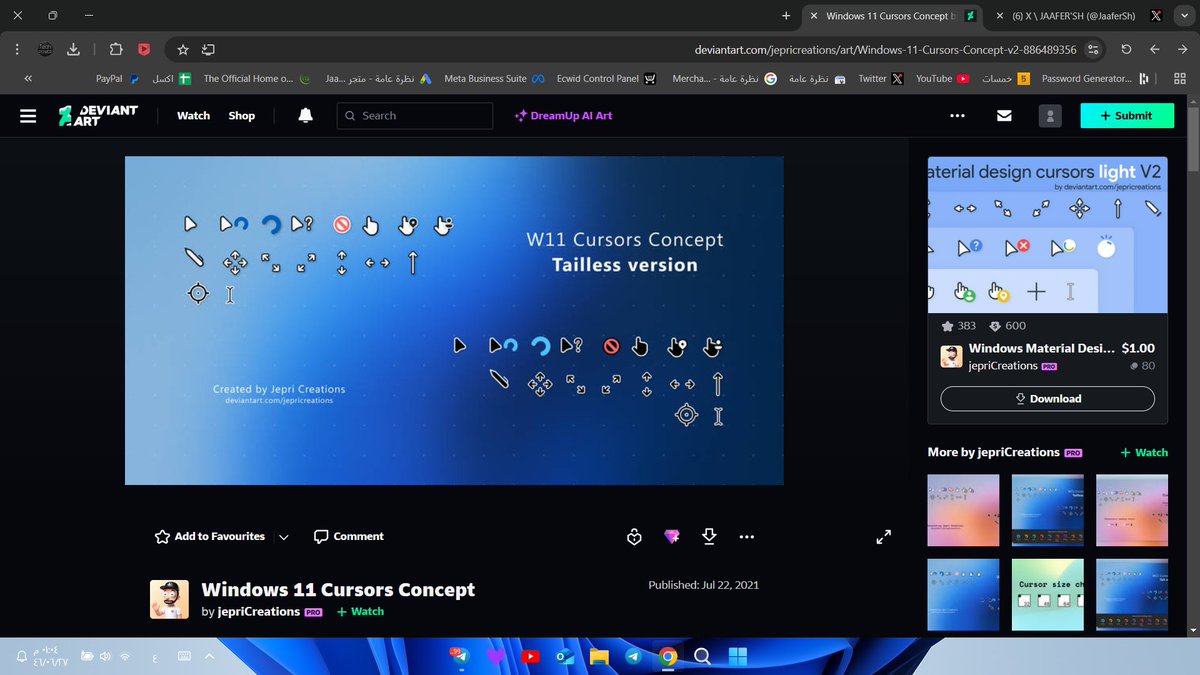Watch jepriCreations in More by section
Image resolution: width=1200 pixels, height=675 pixels.
pos(1144,452)
